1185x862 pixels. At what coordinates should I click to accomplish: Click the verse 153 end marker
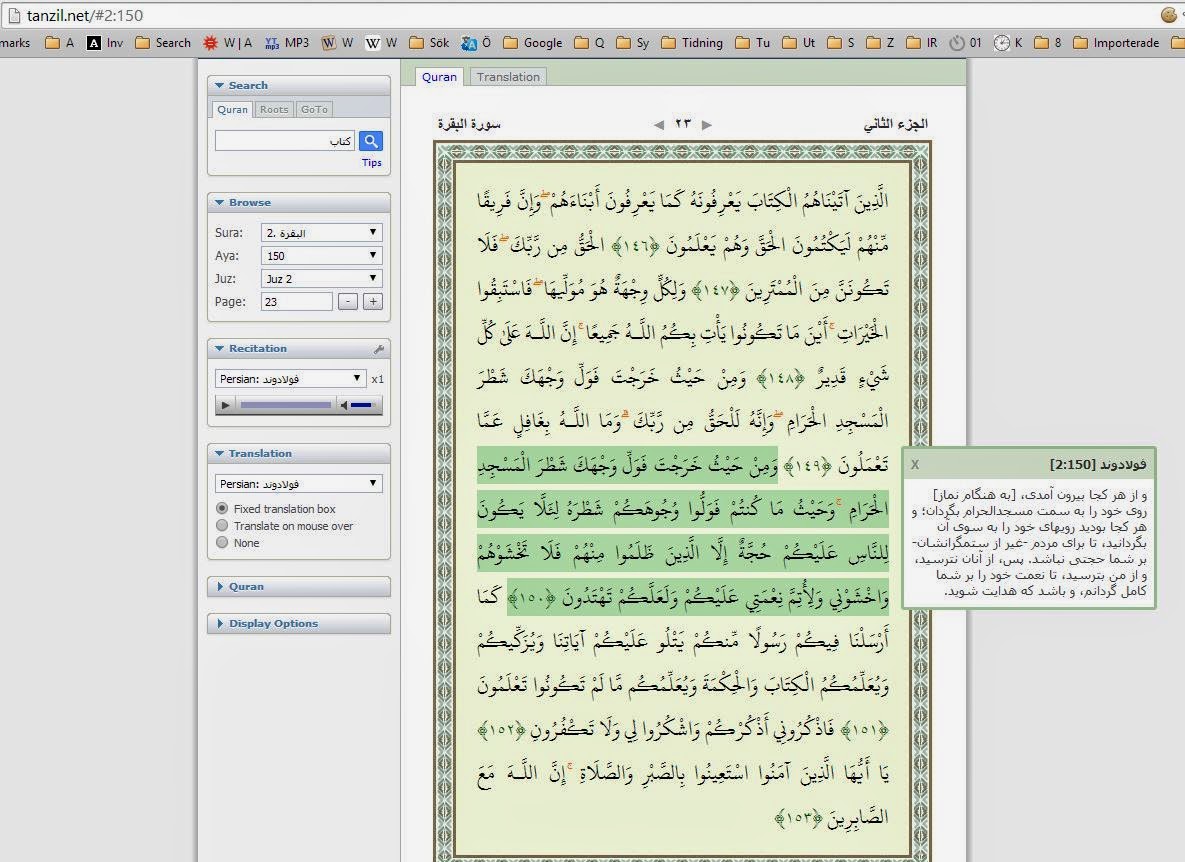tap(800, 817)
